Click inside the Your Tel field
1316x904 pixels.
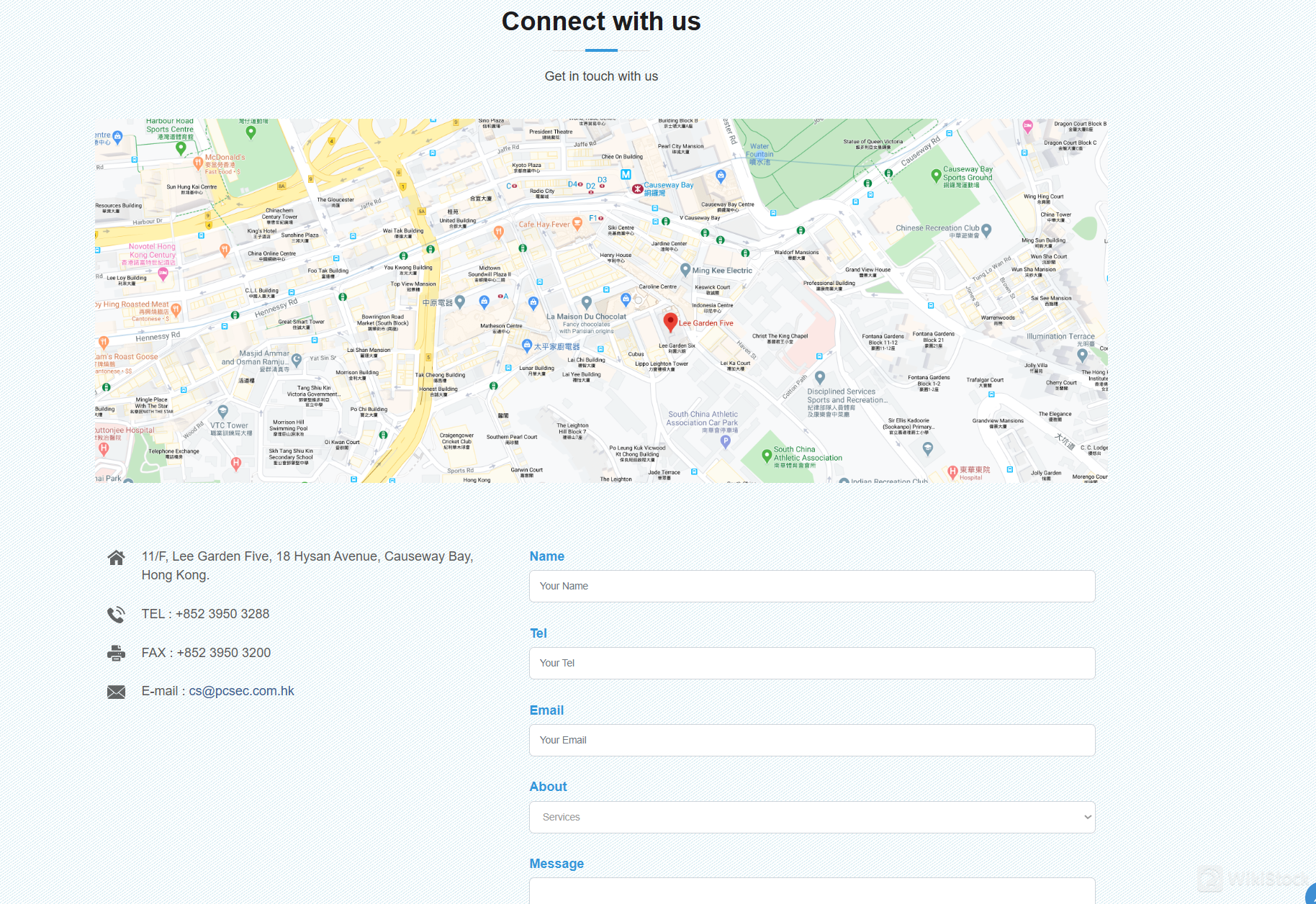tap(811, 663)
